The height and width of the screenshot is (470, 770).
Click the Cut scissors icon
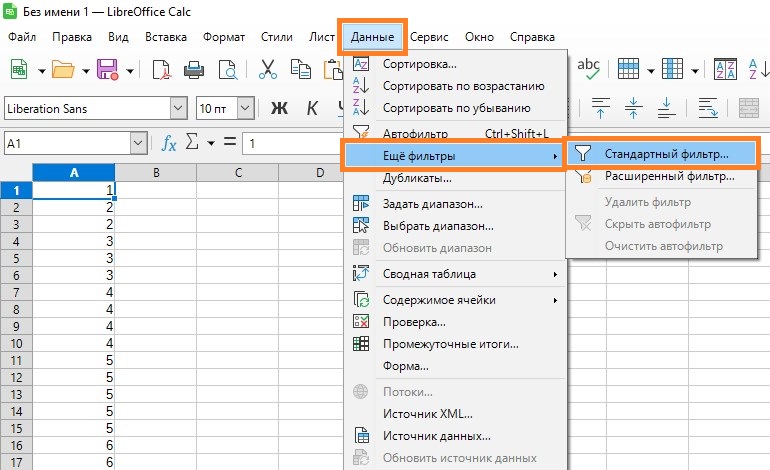click(x=268, y=70)
